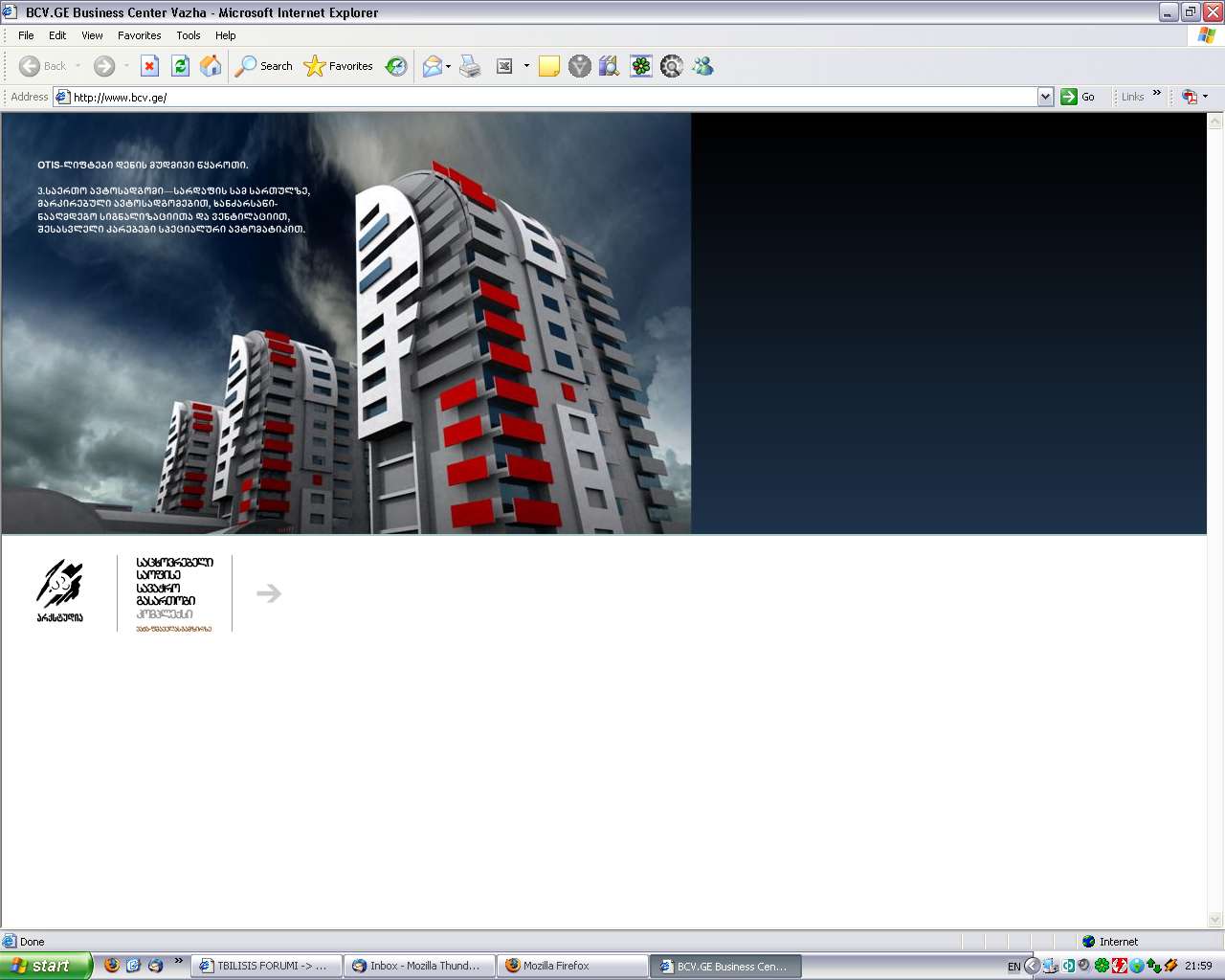Screen dimensions: 1225x980
Task: Expand the Links toolbar chevron
Action: 1156,94
